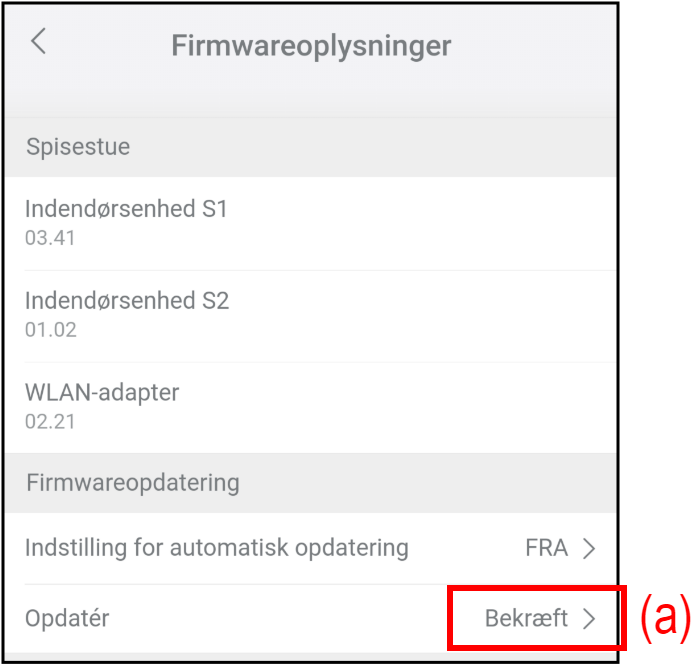Click the chevron beside Bekræft
The image size is (700, 667).
pos(589,619)
